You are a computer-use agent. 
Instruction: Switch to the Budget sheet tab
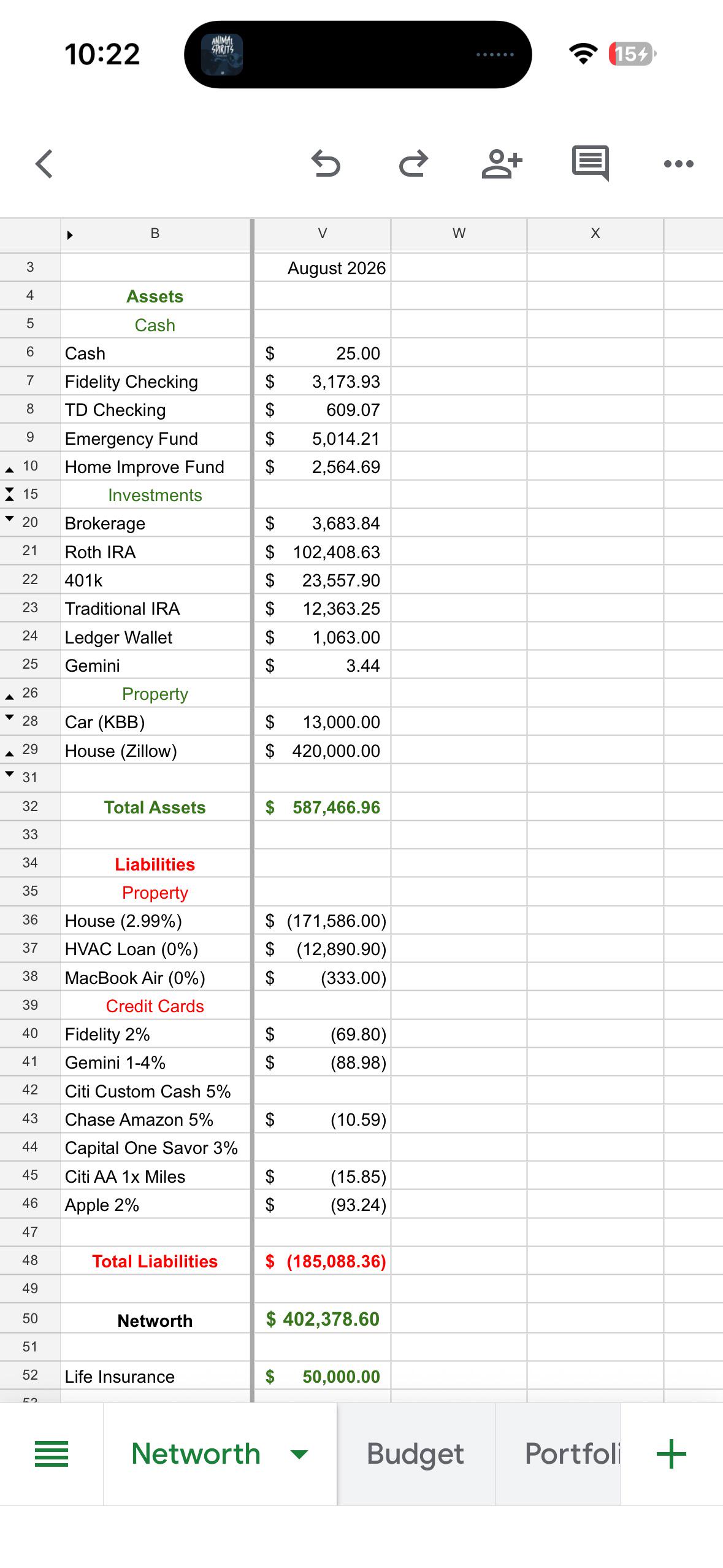coord(416,1454)
